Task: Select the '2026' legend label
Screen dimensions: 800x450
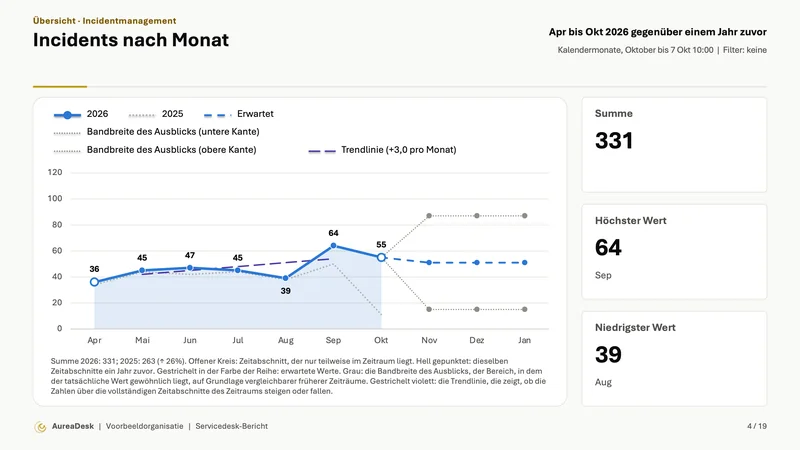Action: coord(97,114)
